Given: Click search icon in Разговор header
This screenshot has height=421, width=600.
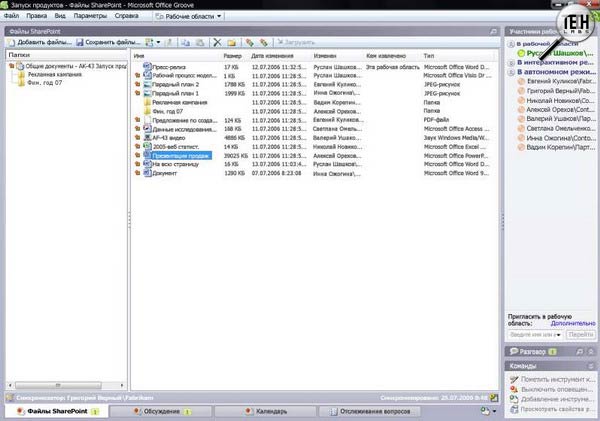Looking at the screenshot, I should pos(580,351).
